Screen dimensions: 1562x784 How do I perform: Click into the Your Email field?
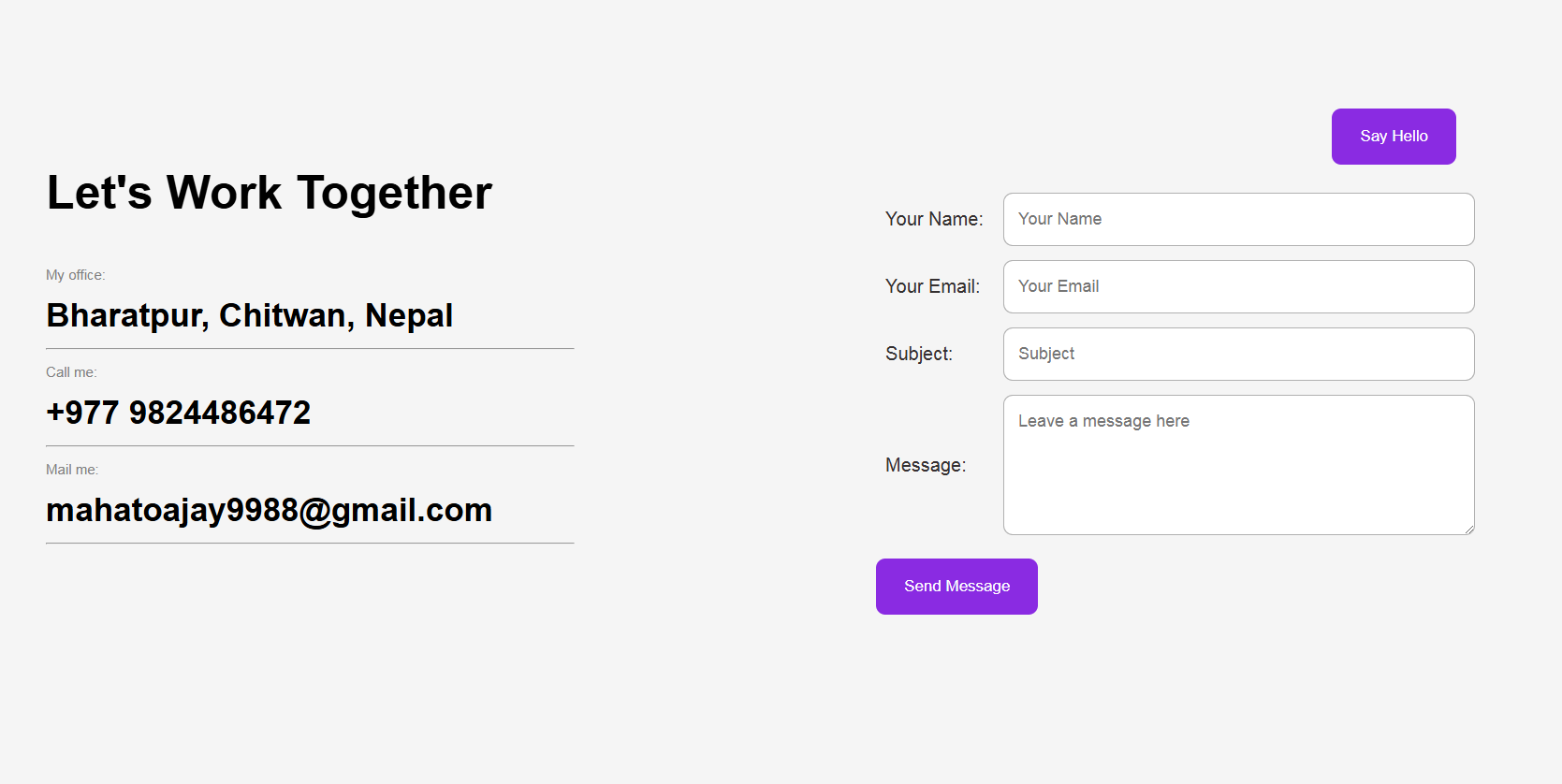[1238, 286]
